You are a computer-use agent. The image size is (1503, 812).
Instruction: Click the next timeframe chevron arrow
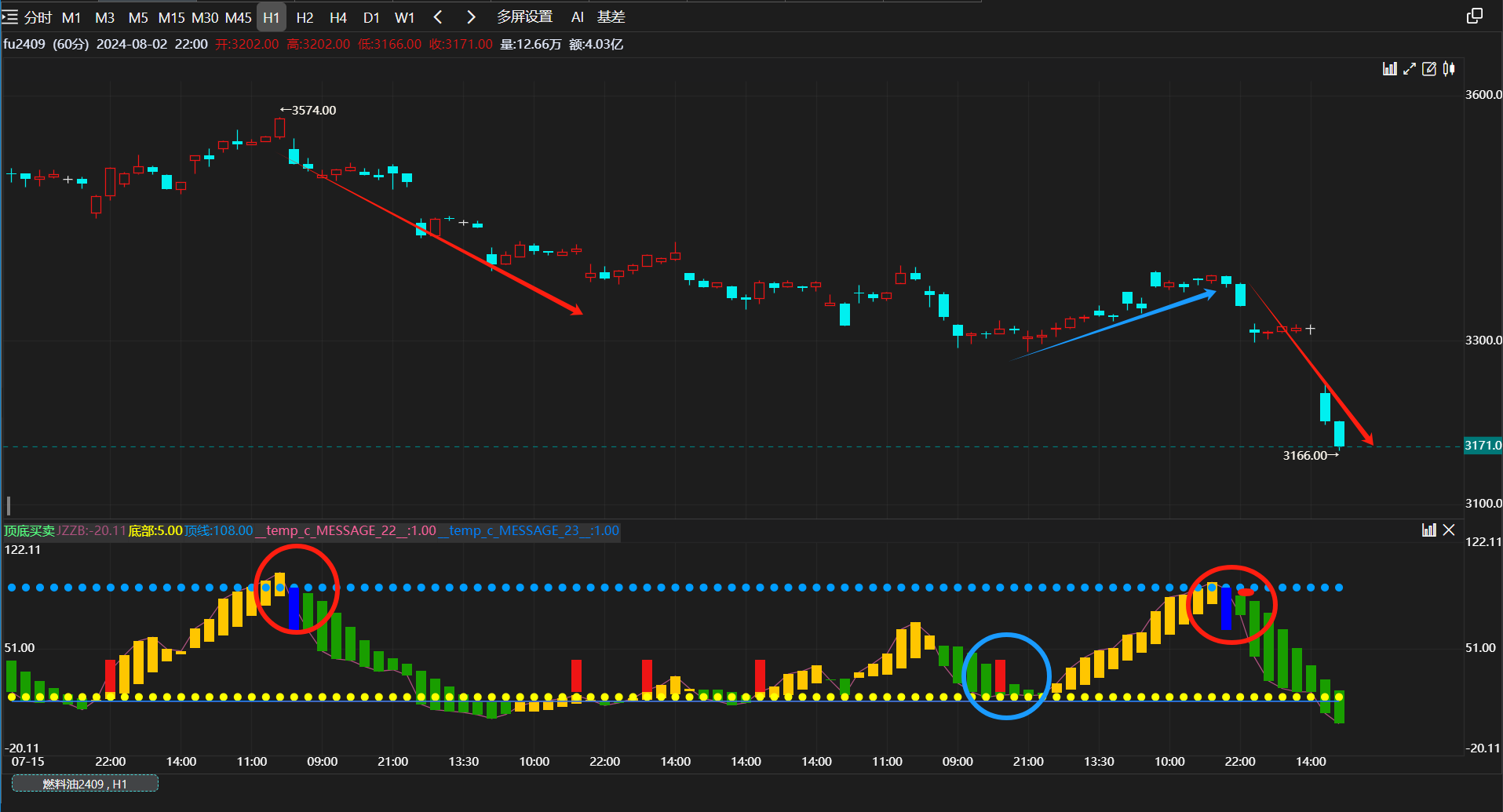pos(471,16)
